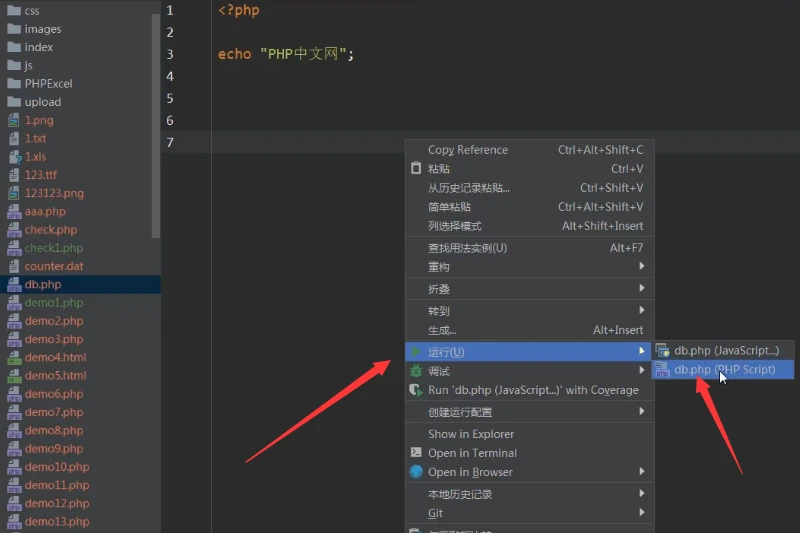Select 简单粘贴 menu entry
The width and height of the screenshot is (800, 533).
point(530,207)
